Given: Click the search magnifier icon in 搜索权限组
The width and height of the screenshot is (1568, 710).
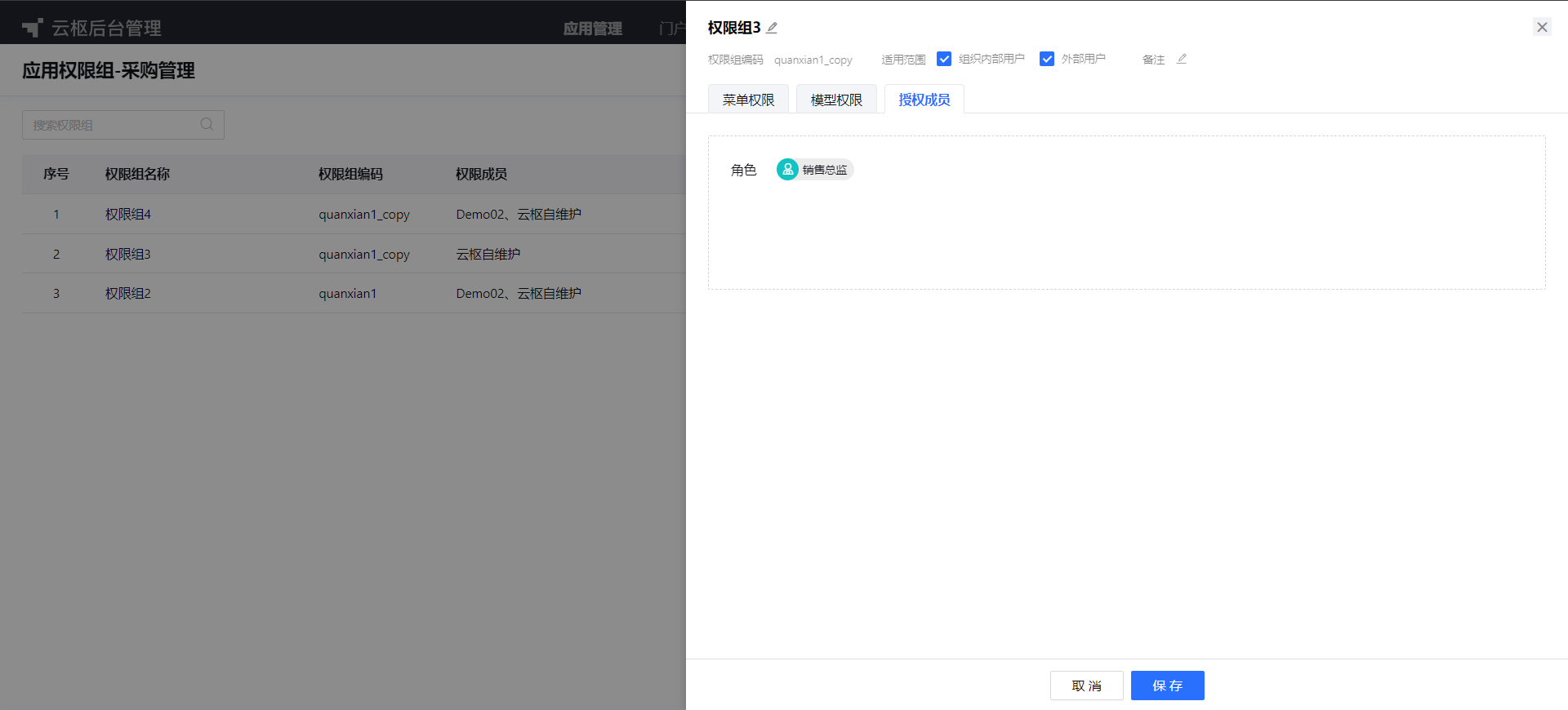Looking at the screenshot, I should [207, 124].
